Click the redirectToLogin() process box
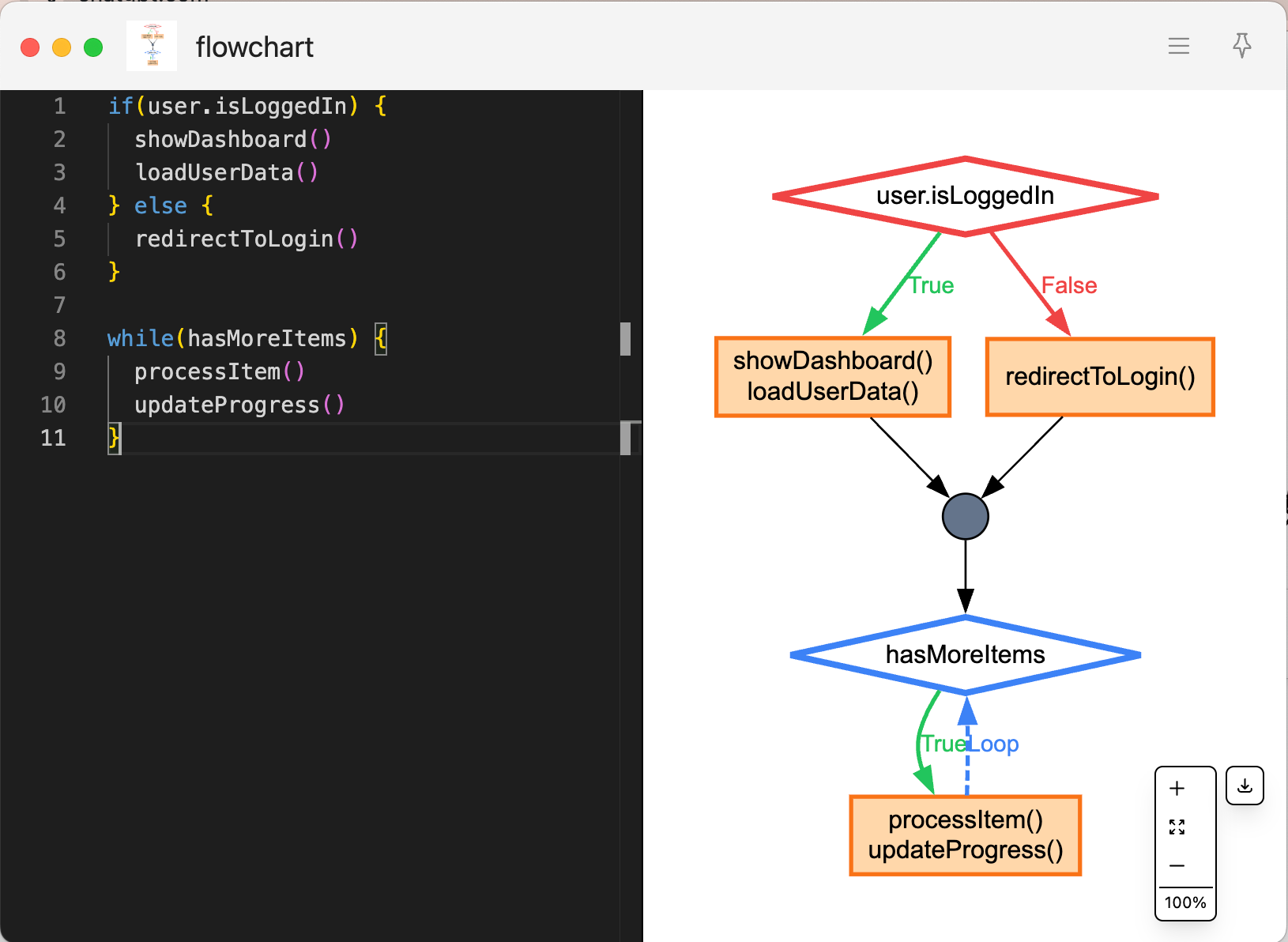 (1099, 377)
